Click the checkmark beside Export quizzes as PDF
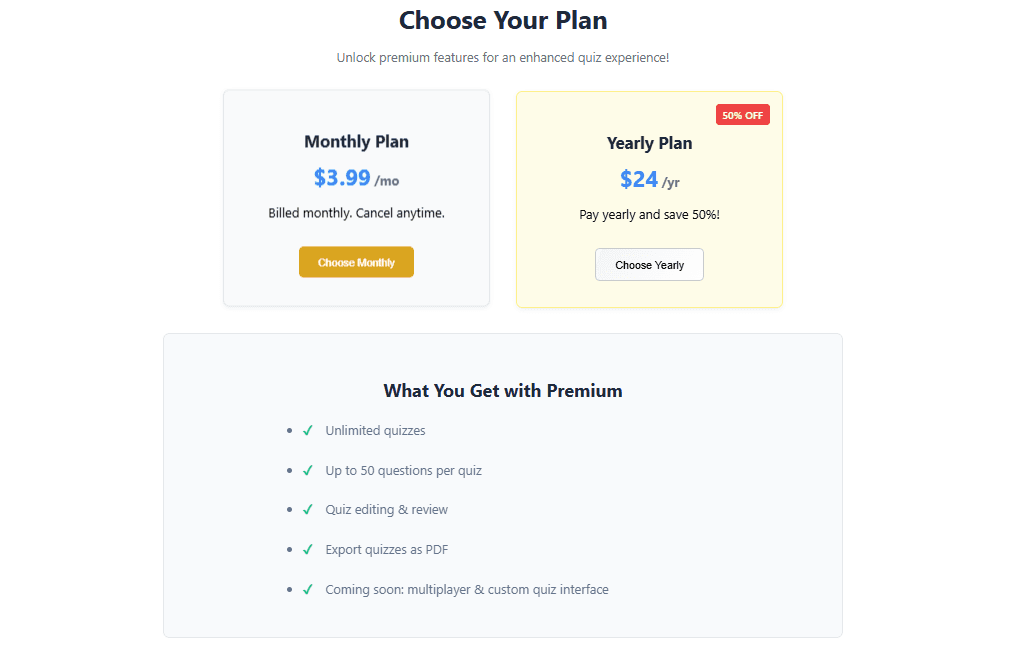The height and width of the screenshot is (654, 1036). (308, 549)
